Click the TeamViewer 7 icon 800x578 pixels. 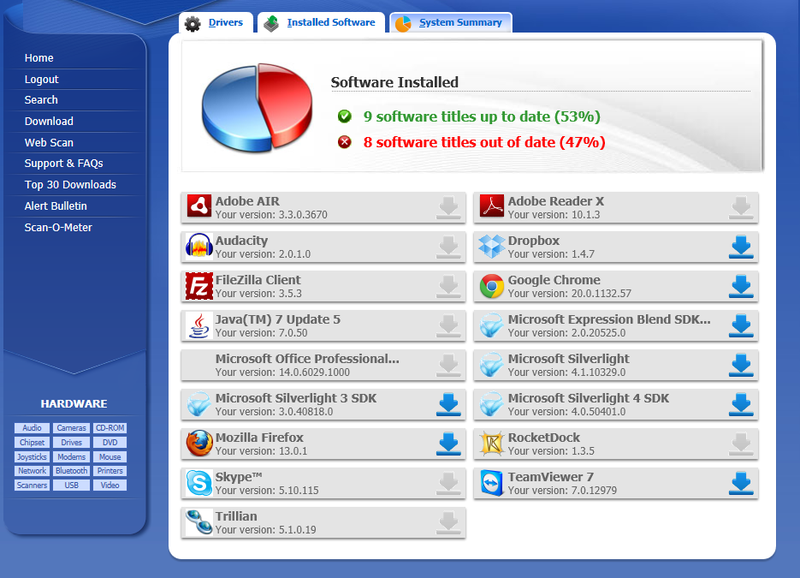492,483
